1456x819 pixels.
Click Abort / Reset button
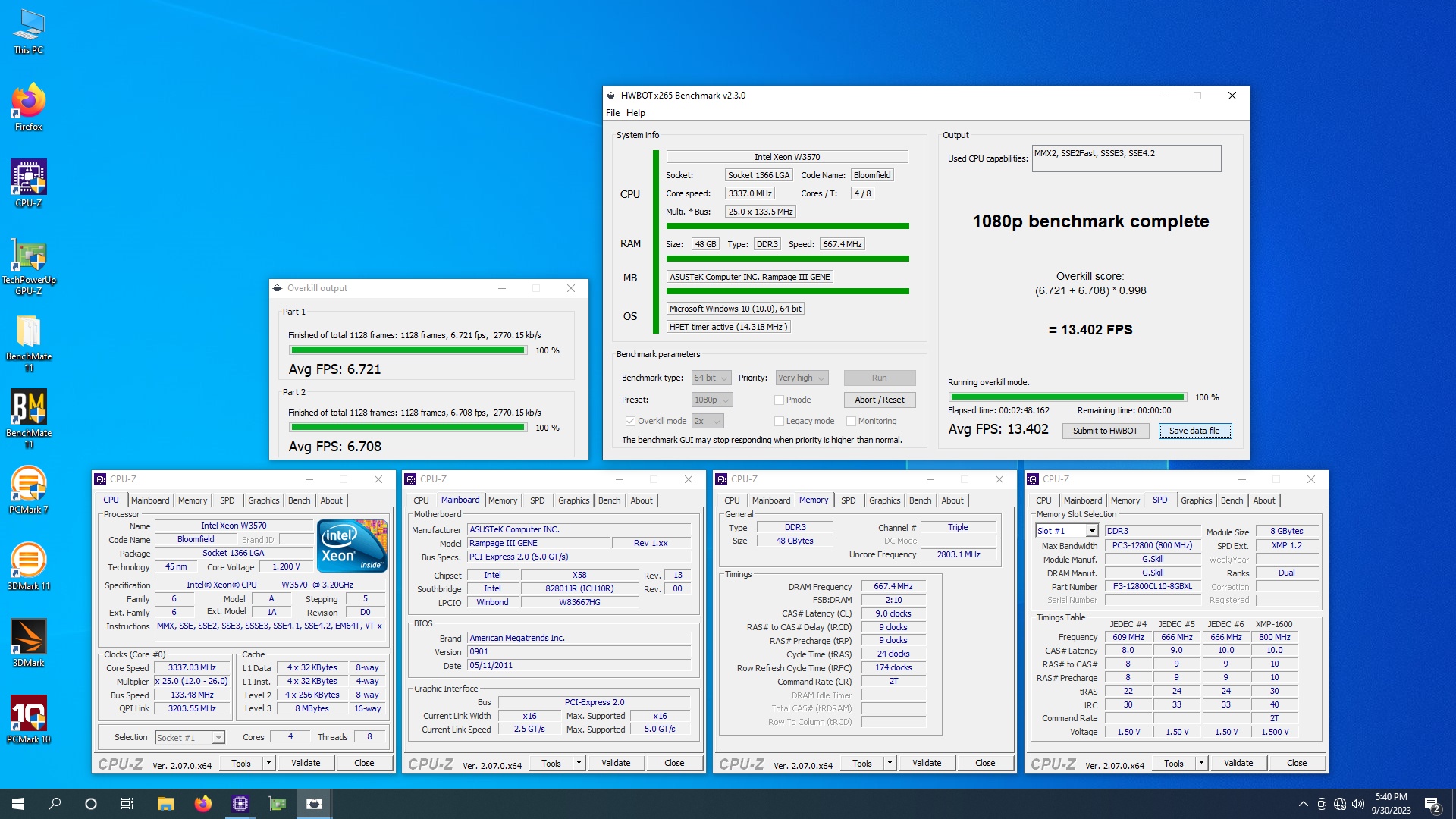(879, 400)
